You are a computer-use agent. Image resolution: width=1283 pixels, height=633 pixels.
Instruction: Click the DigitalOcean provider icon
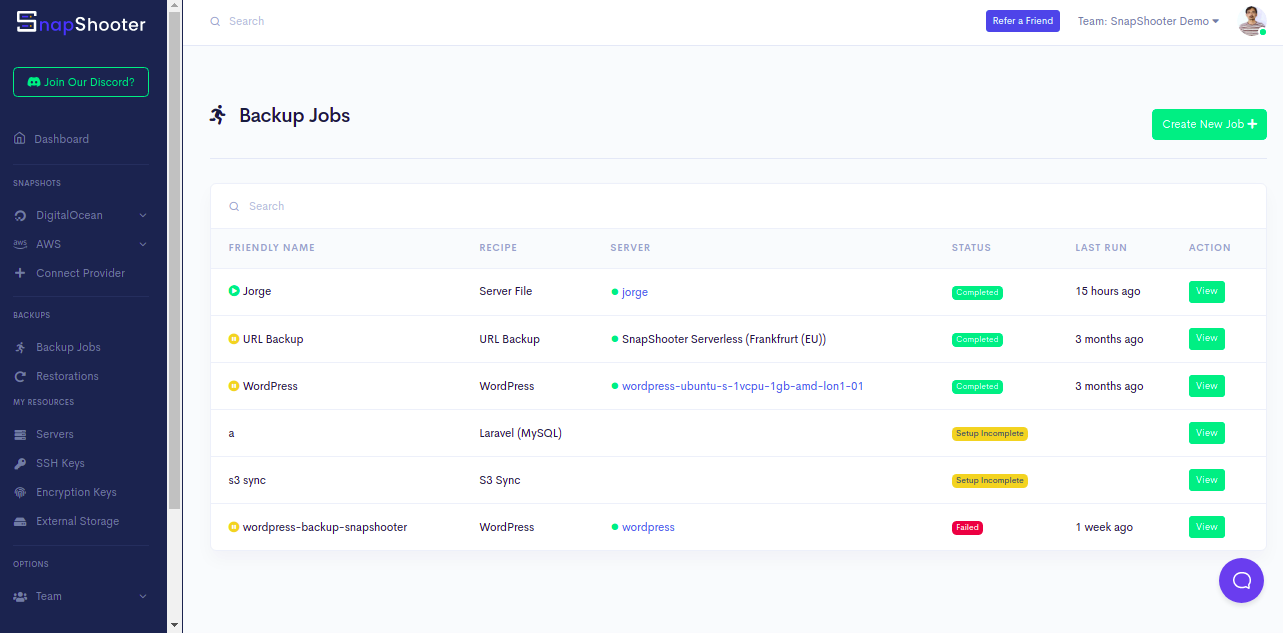(x=20, y=215)
